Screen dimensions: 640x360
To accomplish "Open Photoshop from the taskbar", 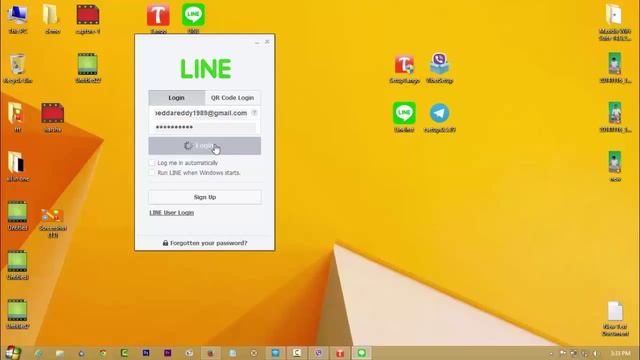I will tap(146, 353).
